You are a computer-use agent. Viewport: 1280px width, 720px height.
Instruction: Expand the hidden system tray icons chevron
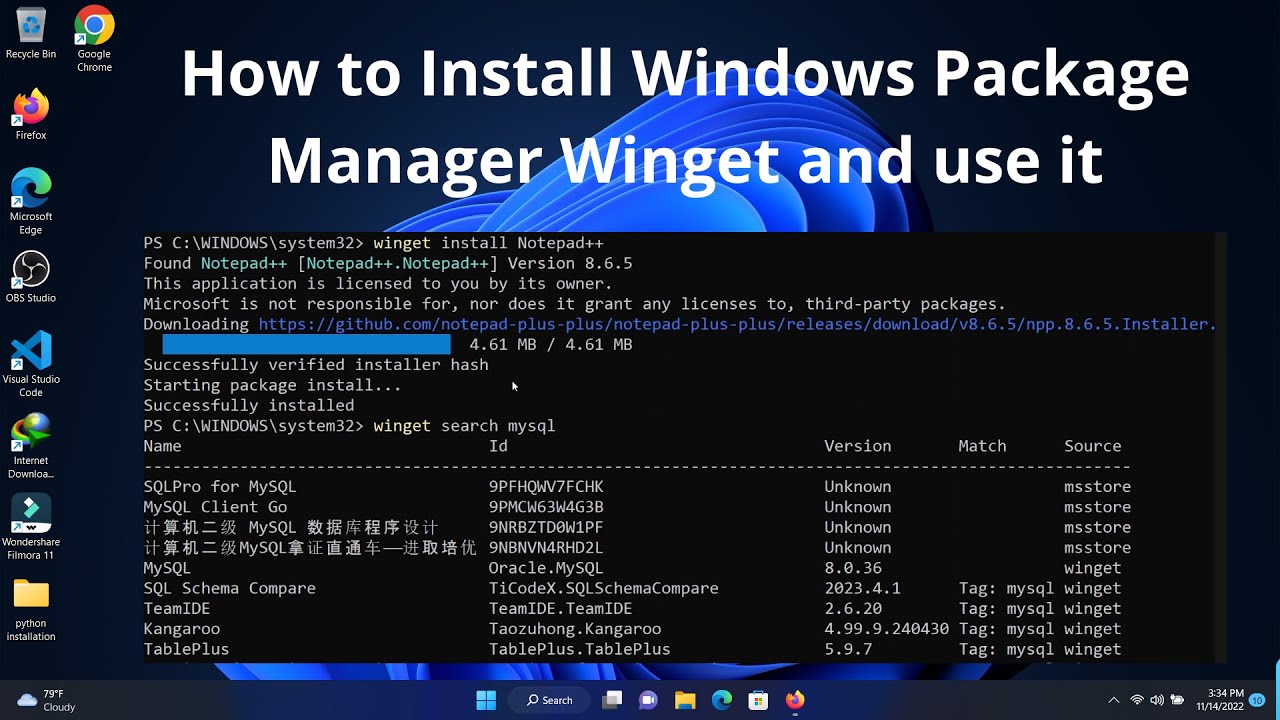tap(1114, 700)
